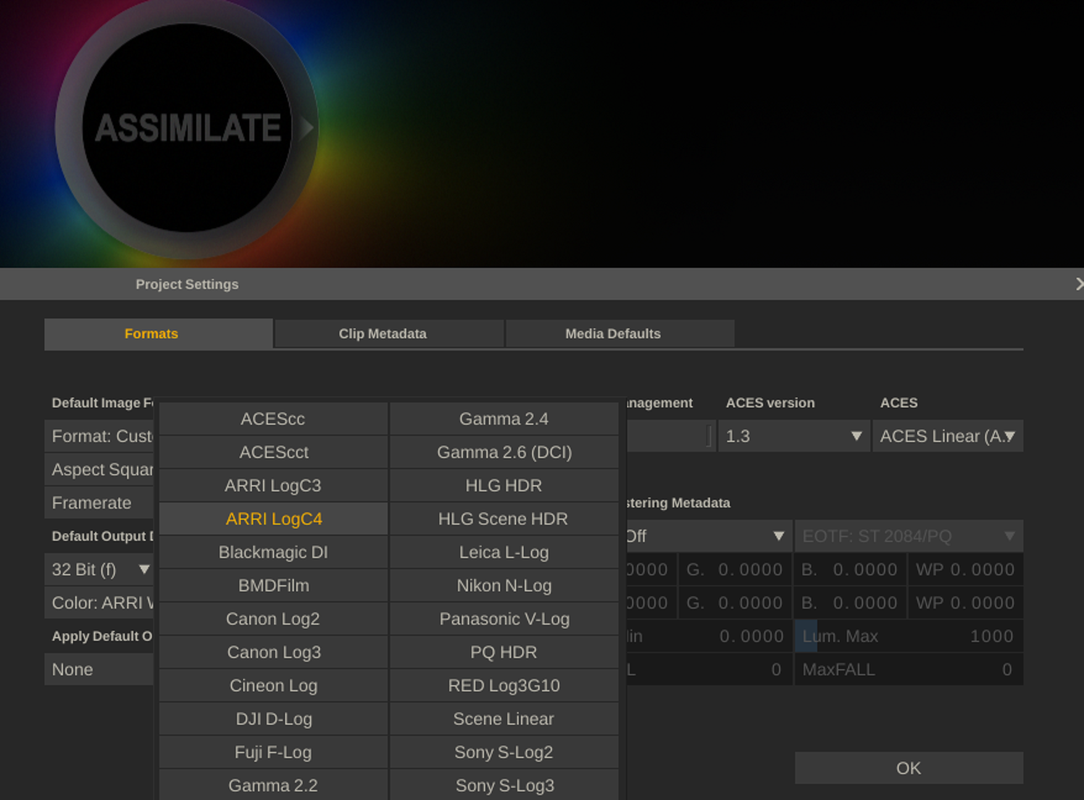Choose RED Log3G10 curve
The height and width of the screenshot is (800, 1084).
[504, 685]
